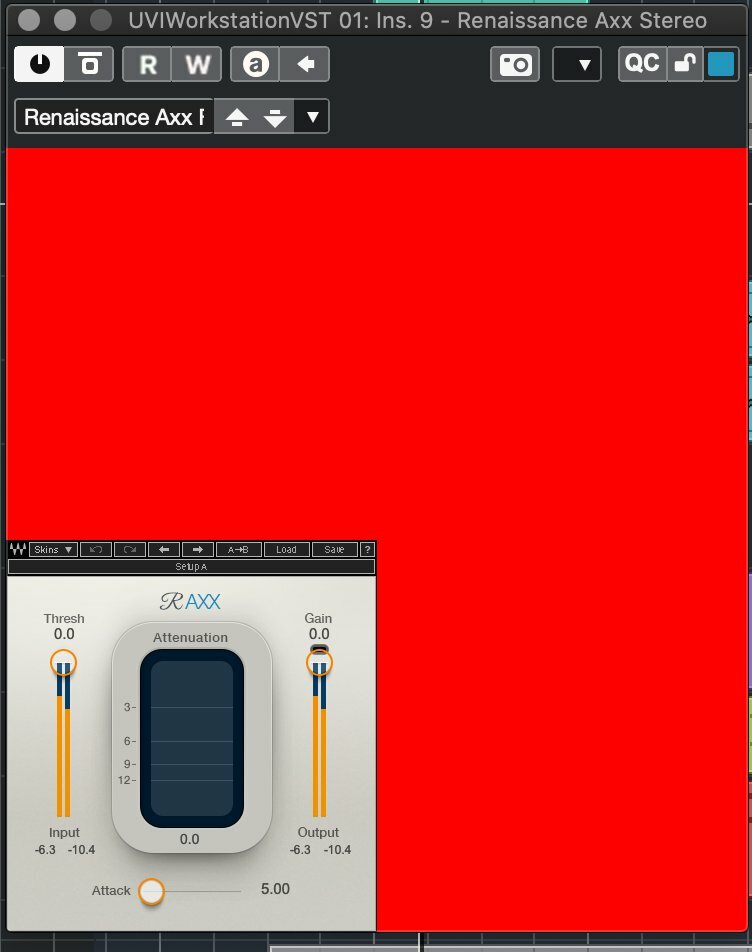Click the camera snapshot icon
This screenshot has width=752, height=952.
point(515,64)
